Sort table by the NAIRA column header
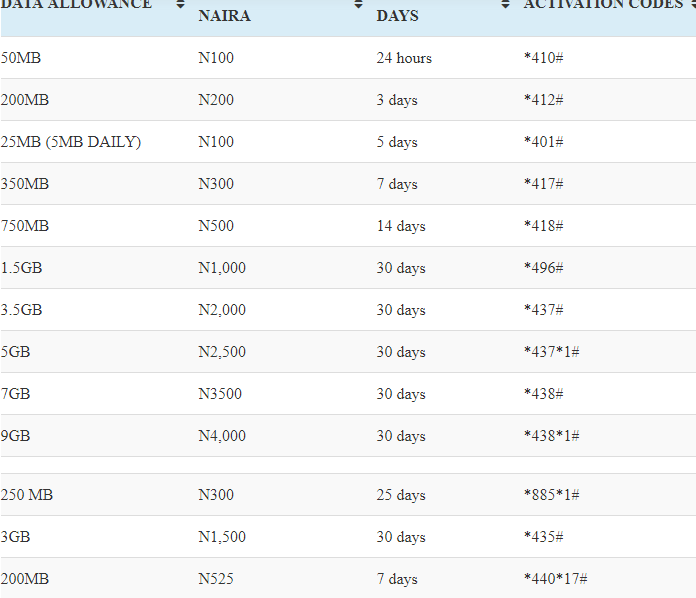The width and height of the screenshot is (696, 598). coord(224,16)
